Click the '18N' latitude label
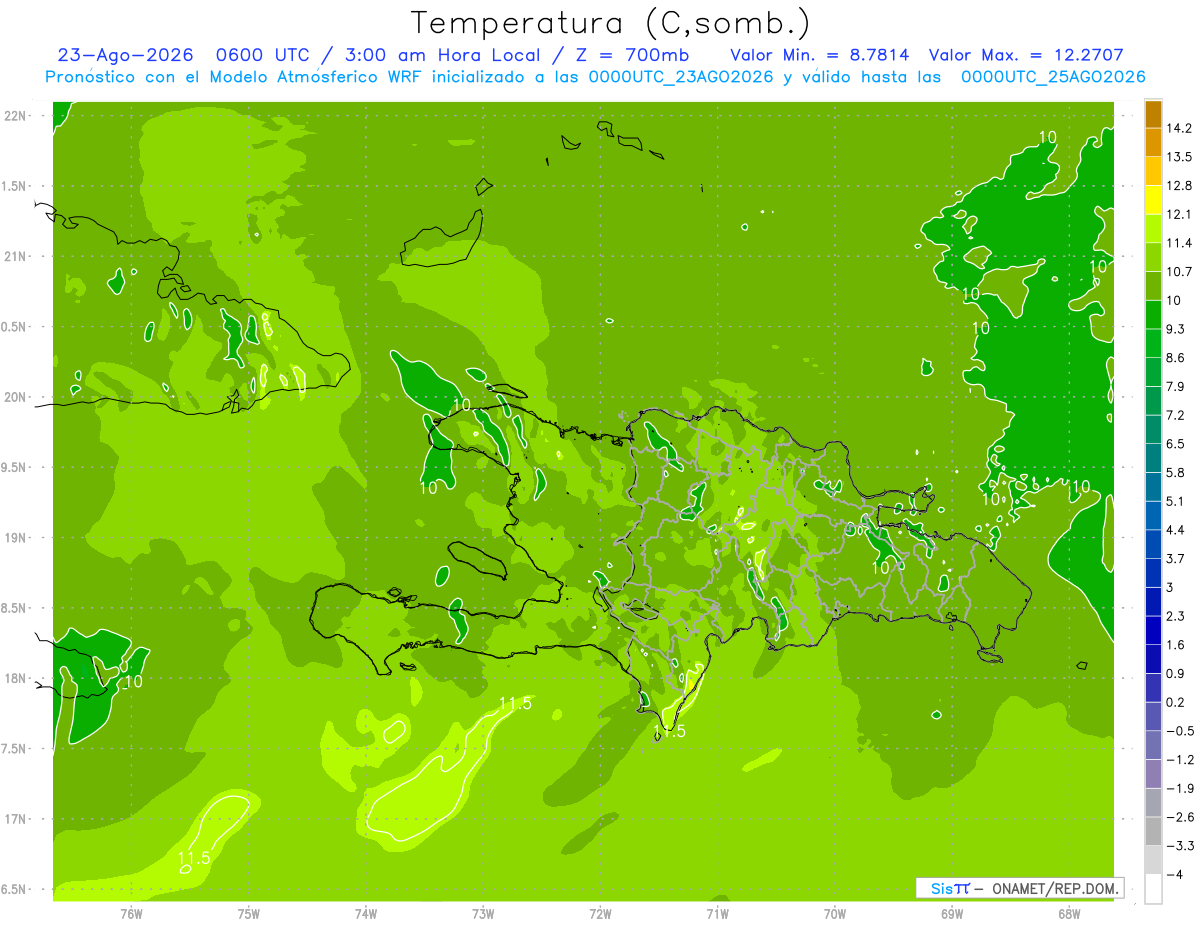This screenshot has width=1200, height=927. [x=15, y=678]
